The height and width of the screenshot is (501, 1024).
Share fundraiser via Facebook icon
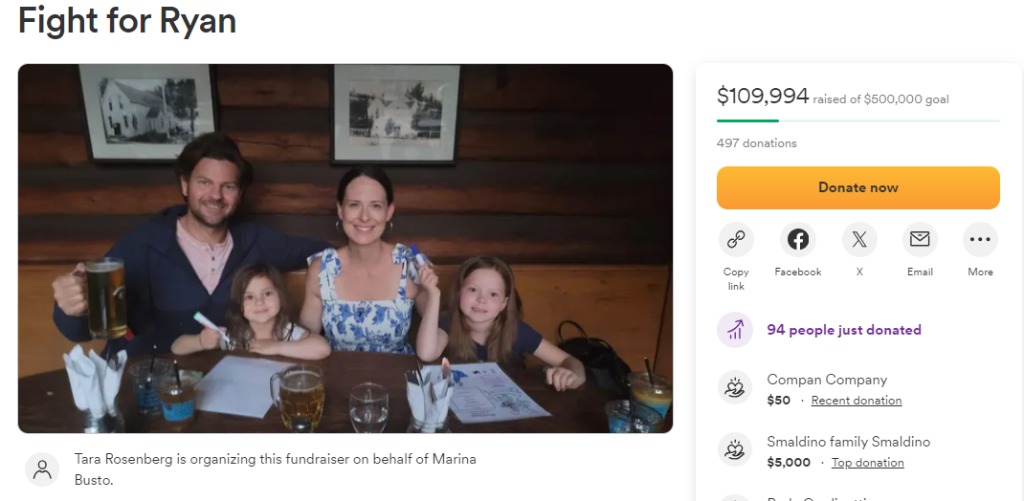797,240
